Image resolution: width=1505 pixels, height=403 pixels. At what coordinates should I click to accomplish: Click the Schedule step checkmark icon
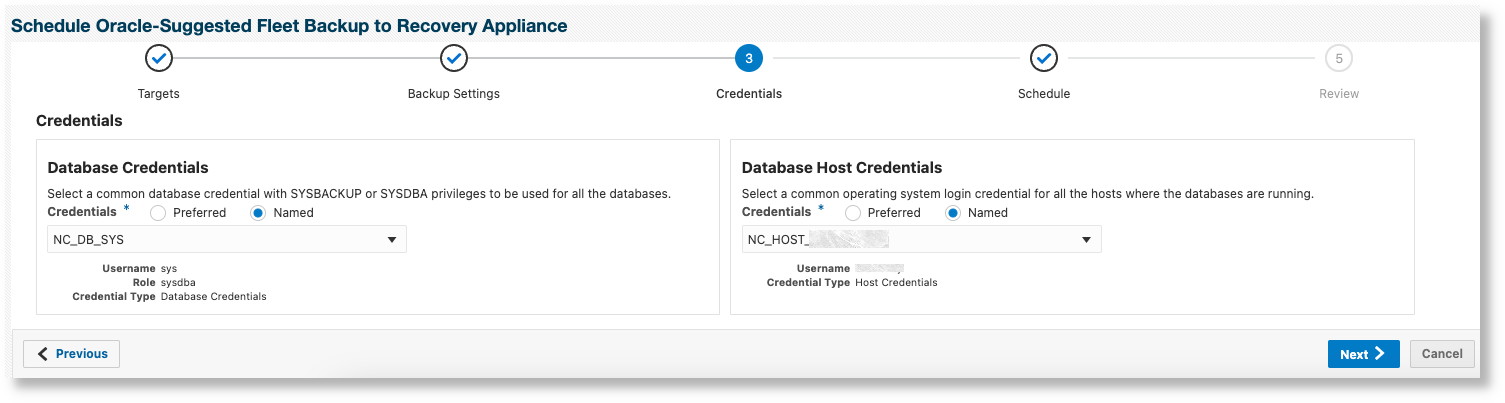point(1044,59)
